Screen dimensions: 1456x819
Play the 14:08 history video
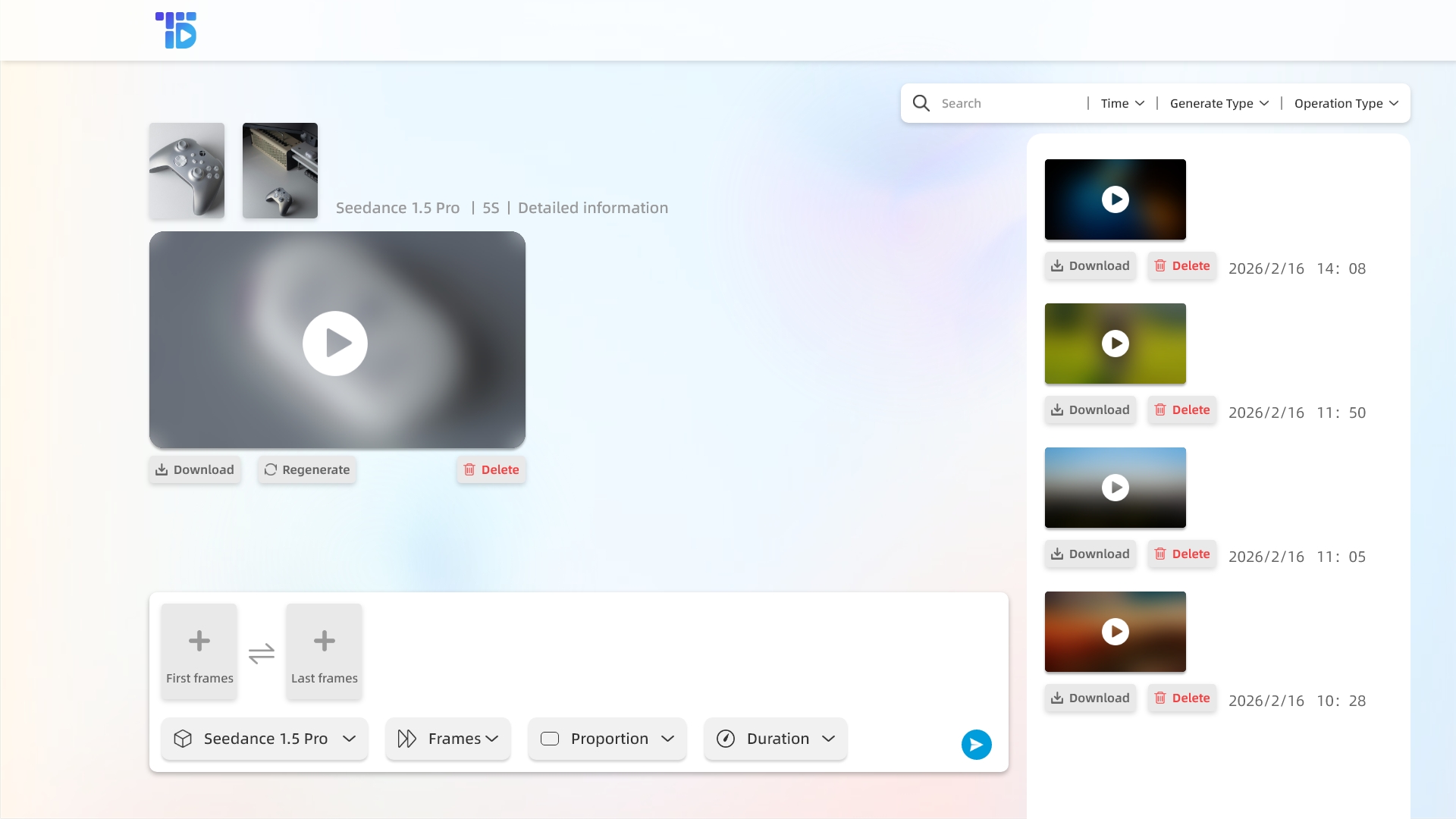pyautogui.click(x=1115, y=199)
